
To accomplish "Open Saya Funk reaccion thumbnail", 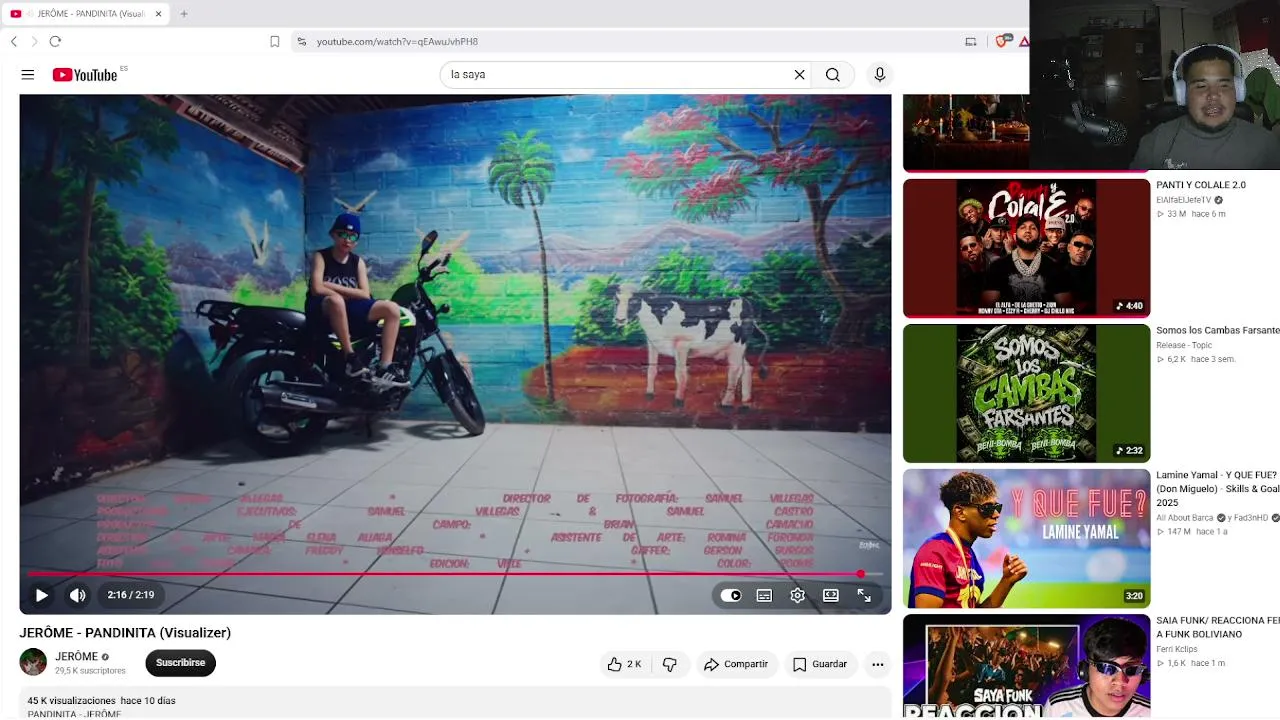I will click(x=1026, y=666).
